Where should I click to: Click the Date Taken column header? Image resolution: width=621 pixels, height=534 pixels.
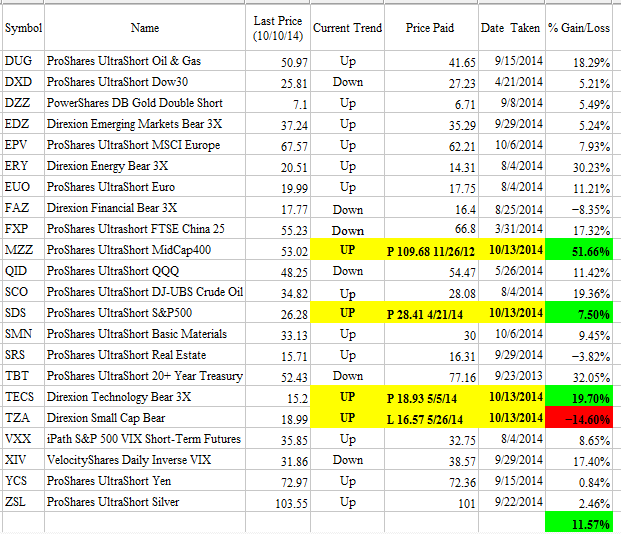(x=511, y=28)
